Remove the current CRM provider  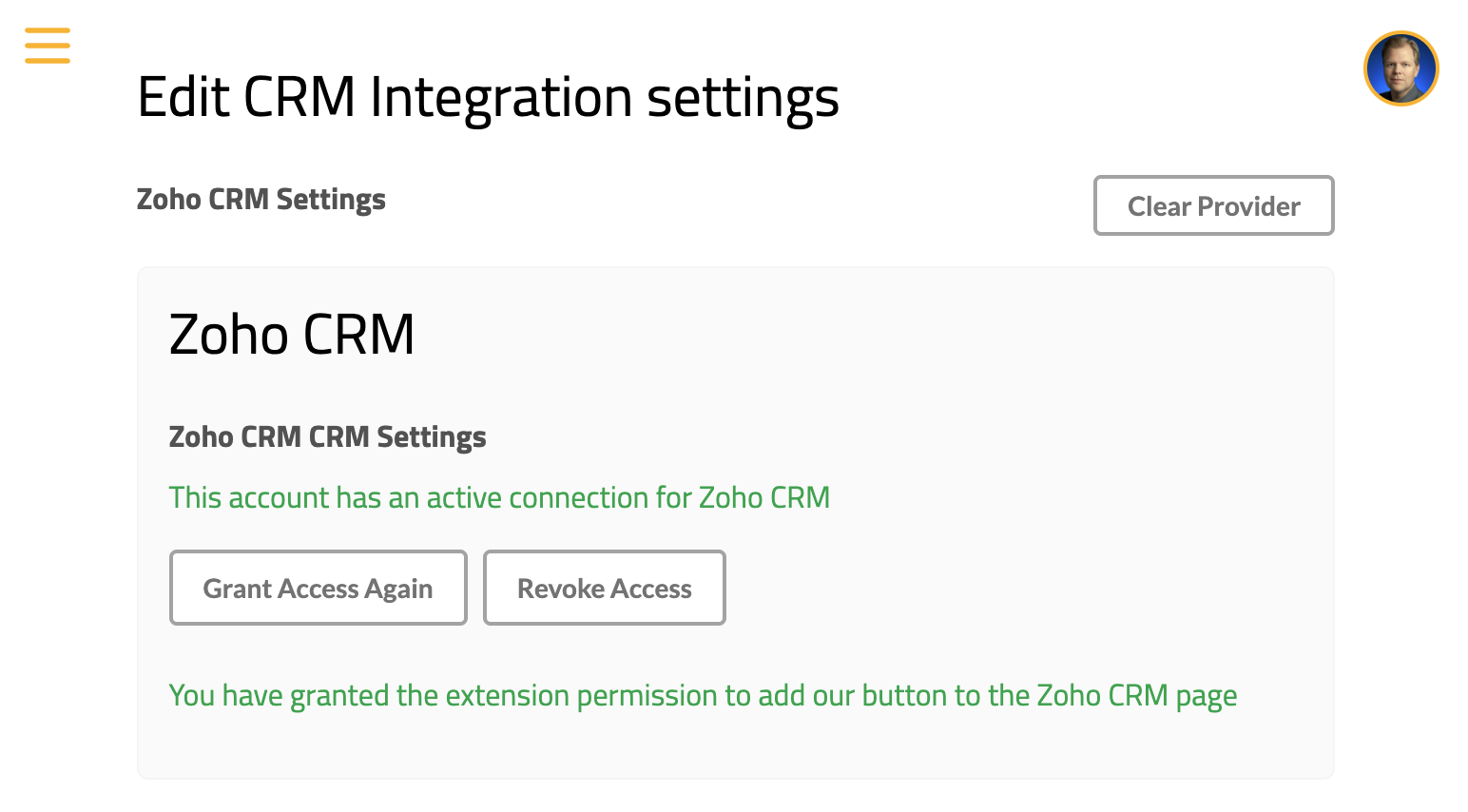1213,205
